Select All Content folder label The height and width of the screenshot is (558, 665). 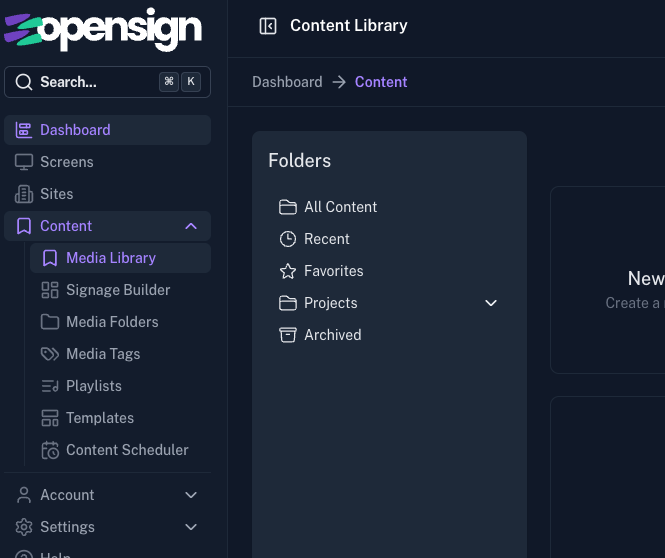point(341,207)
